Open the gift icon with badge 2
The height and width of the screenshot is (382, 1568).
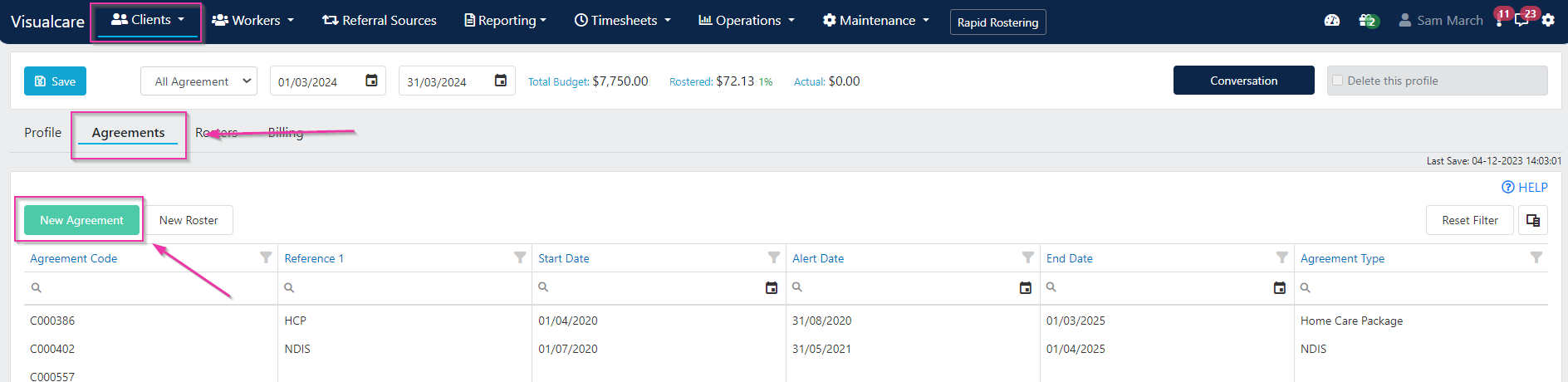[1368, 20]
